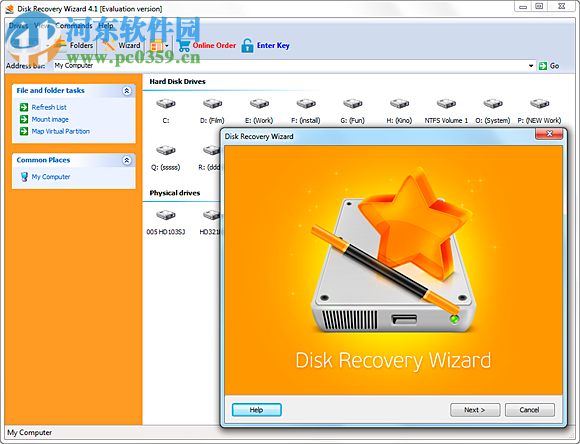The height and width of the screenshot is (444, 580).
Task: Minimize the main application window
Action: click(x=523, y=6)
